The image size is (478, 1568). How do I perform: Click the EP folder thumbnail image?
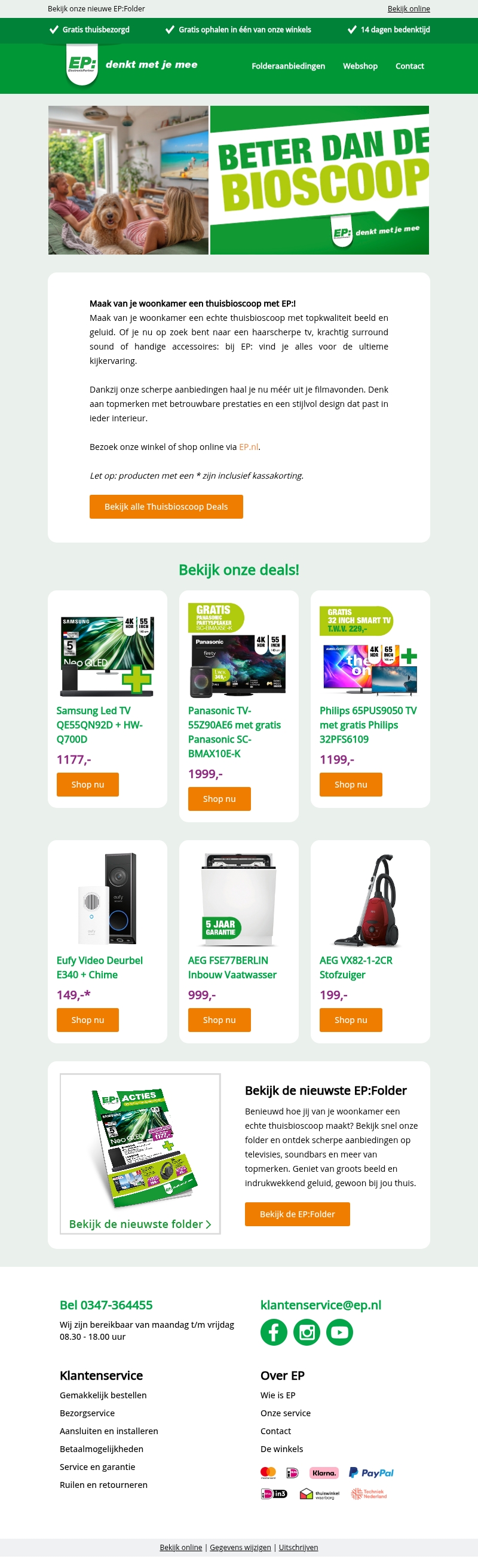click(x=140, y=1153)
